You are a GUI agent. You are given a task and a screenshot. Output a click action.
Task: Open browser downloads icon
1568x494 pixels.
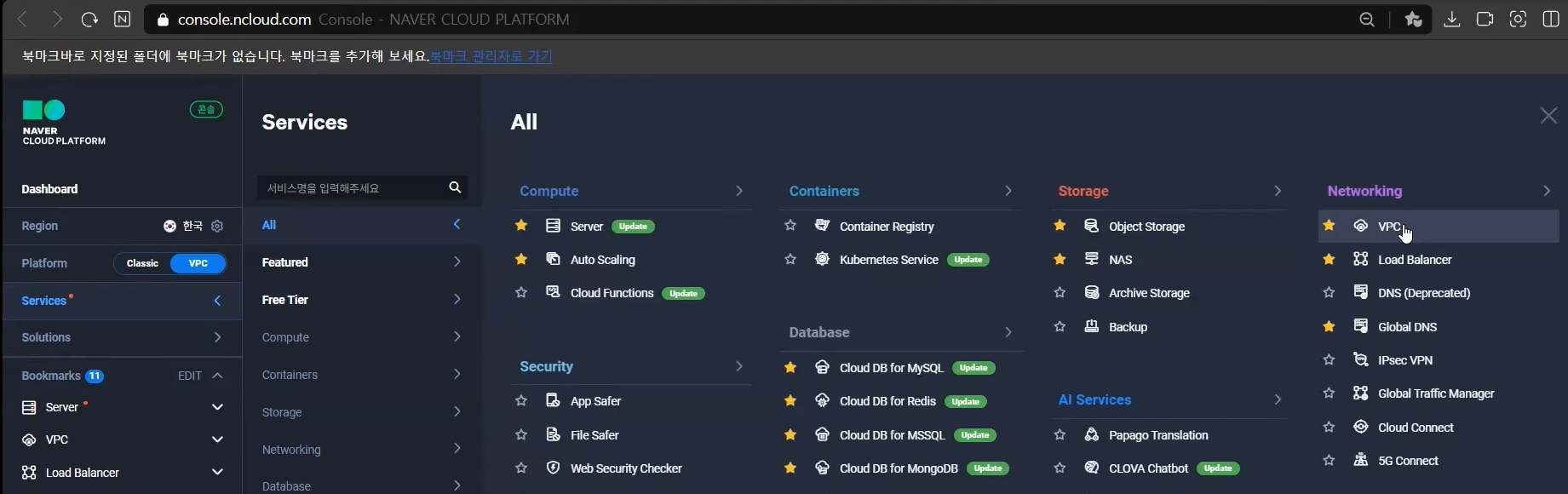click(1451, 19)
